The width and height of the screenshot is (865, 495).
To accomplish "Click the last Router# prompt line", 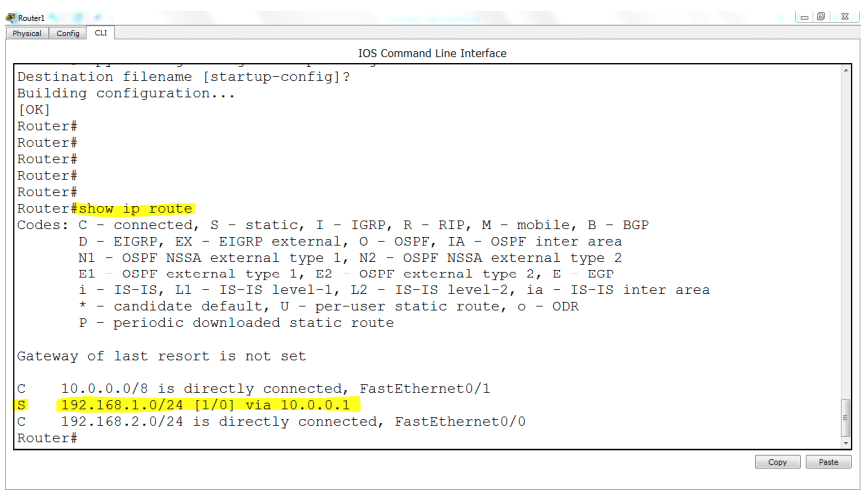I will [47, 438].
